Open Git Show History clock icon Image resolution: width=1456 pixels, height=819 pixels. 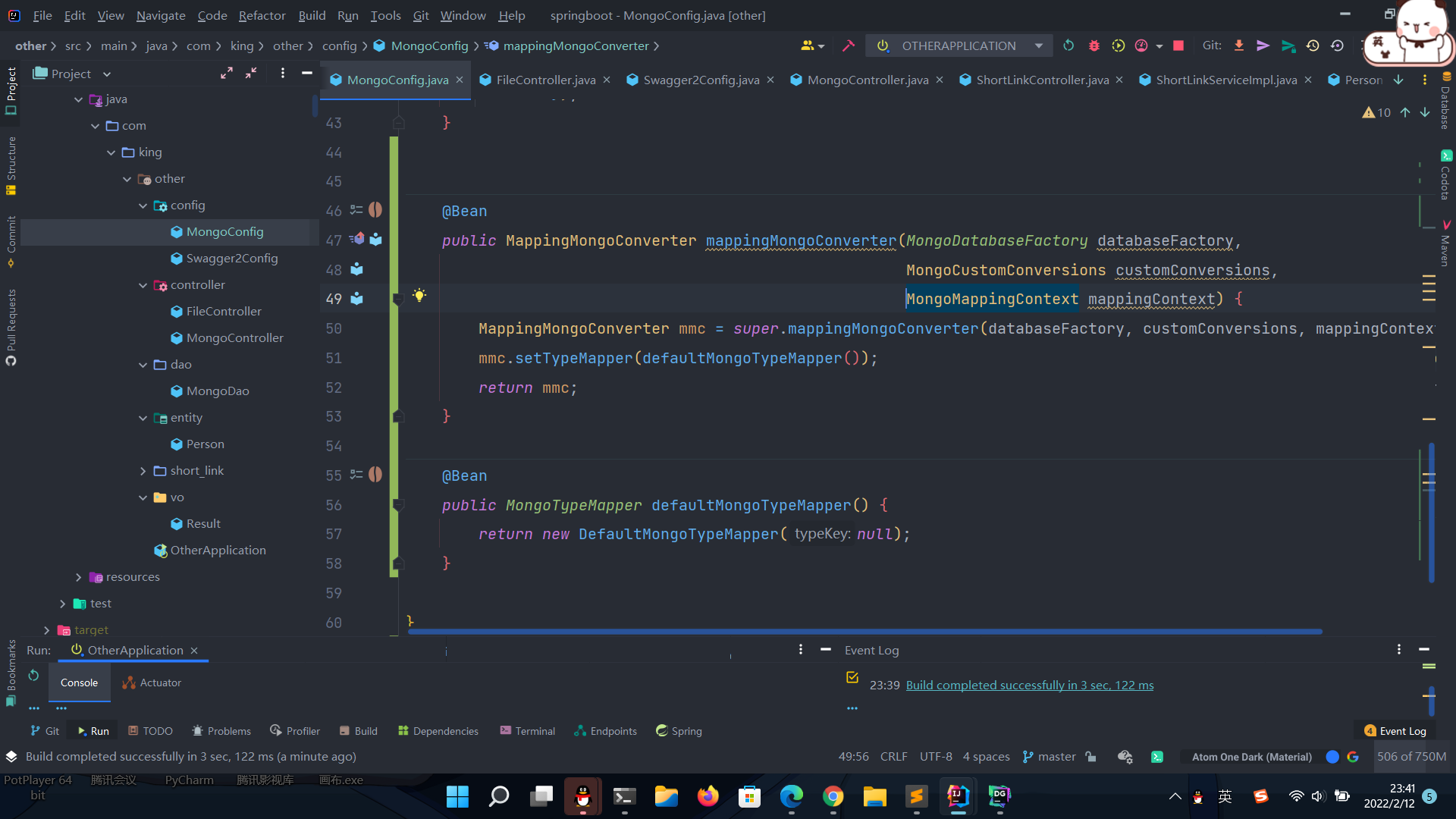coord(1313,46)
